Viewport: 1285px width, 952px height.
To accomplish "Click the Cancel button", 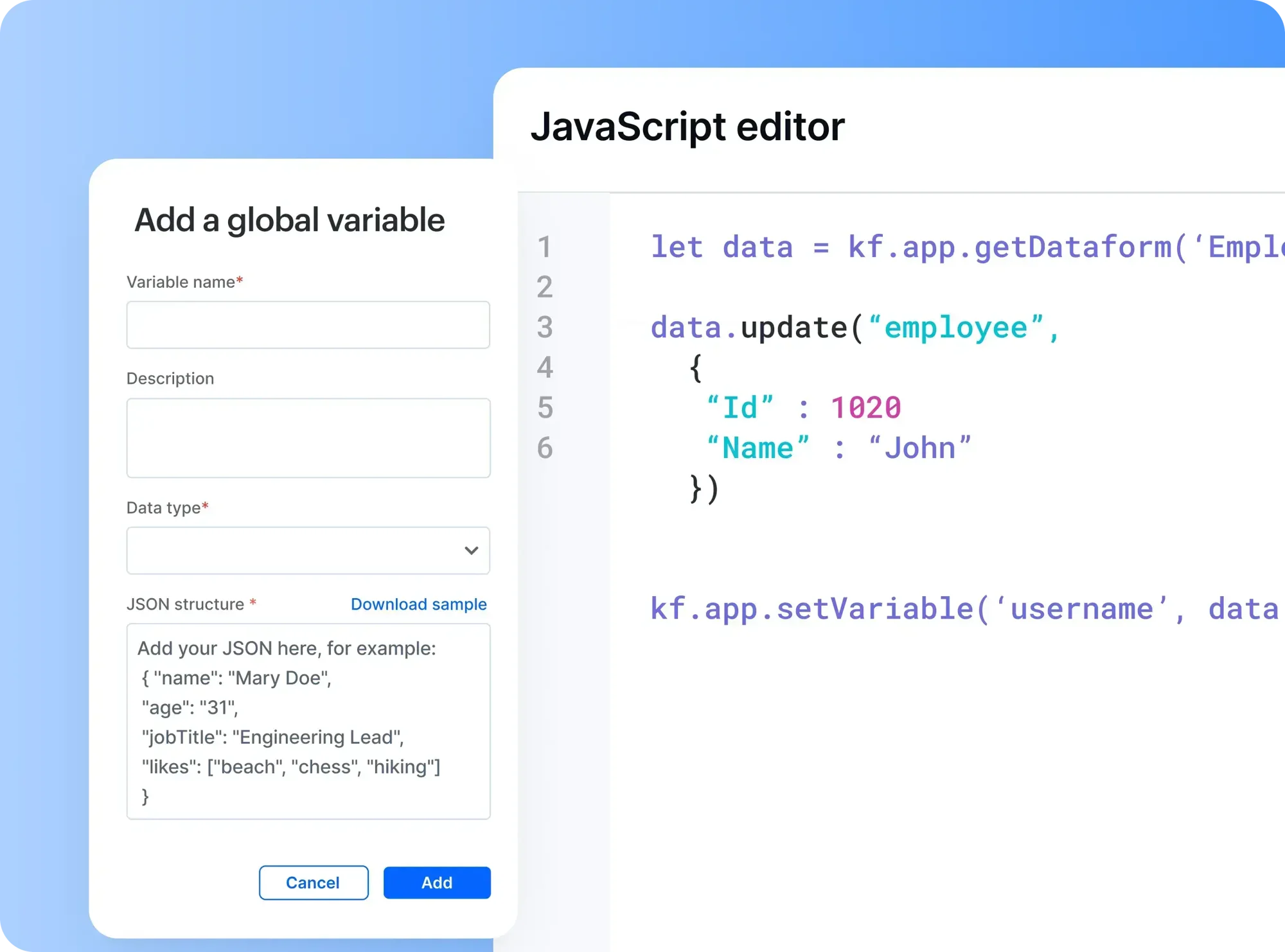I will [314, 883].
